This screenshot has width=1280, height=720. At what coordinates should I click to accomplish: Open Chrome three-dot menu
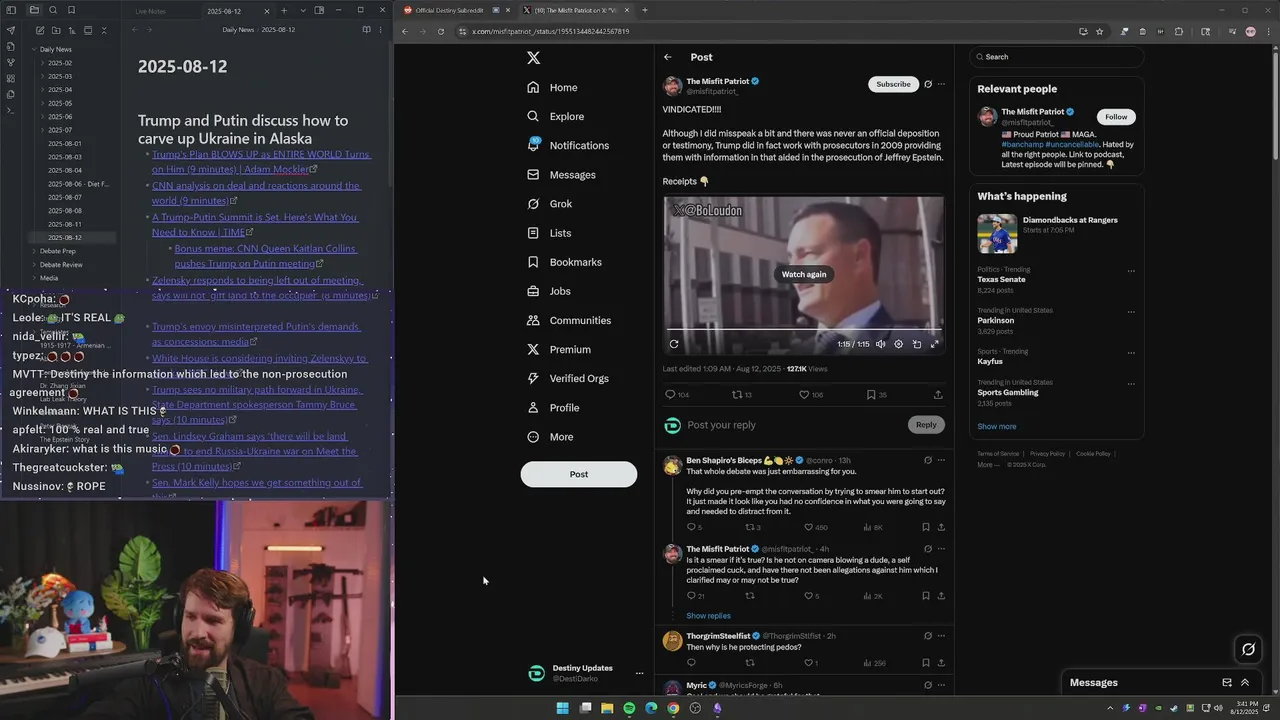[x=1268, y=31]
